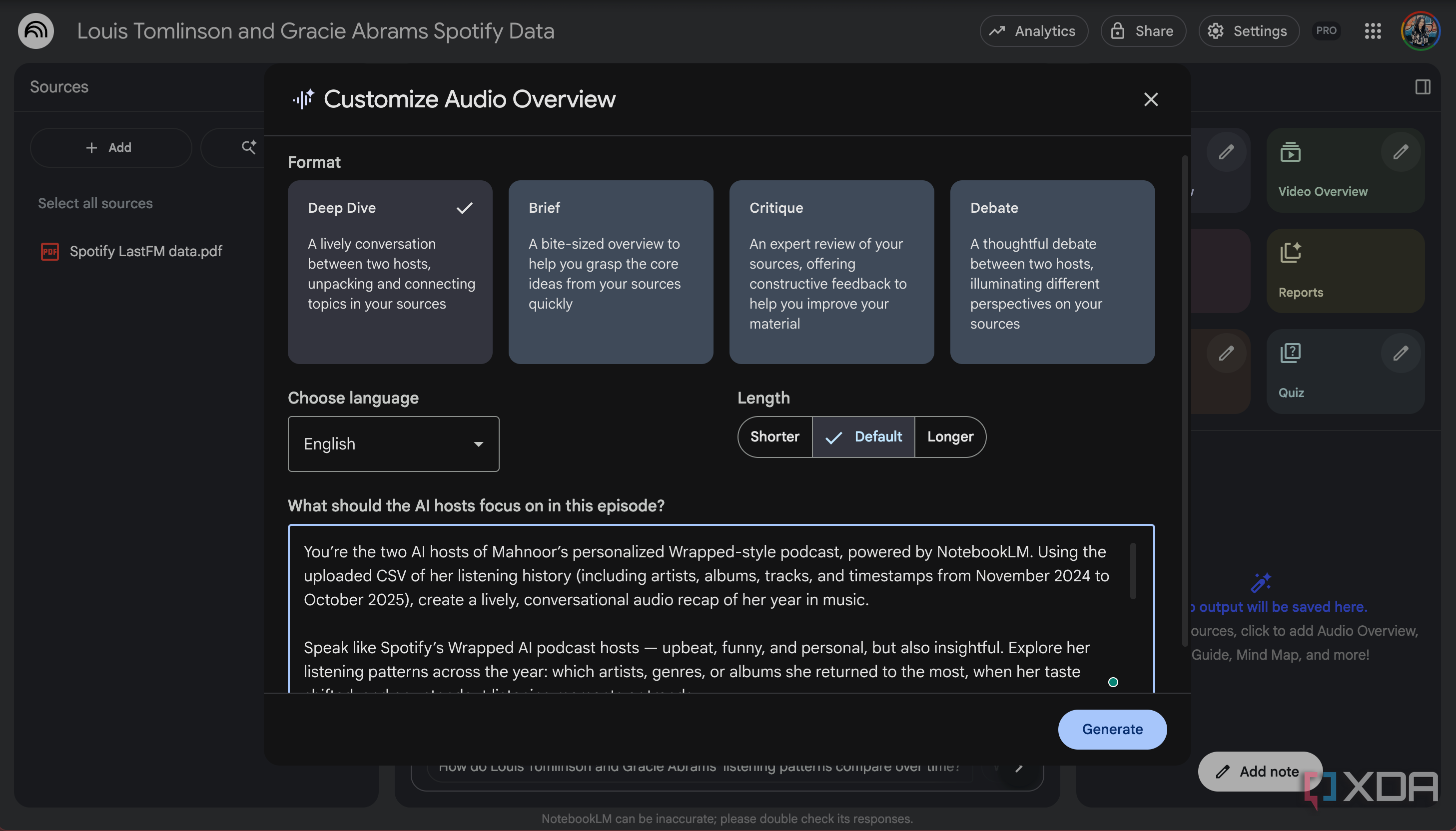
Task: Open the Video Overview tile
Action: (1345, 170)
